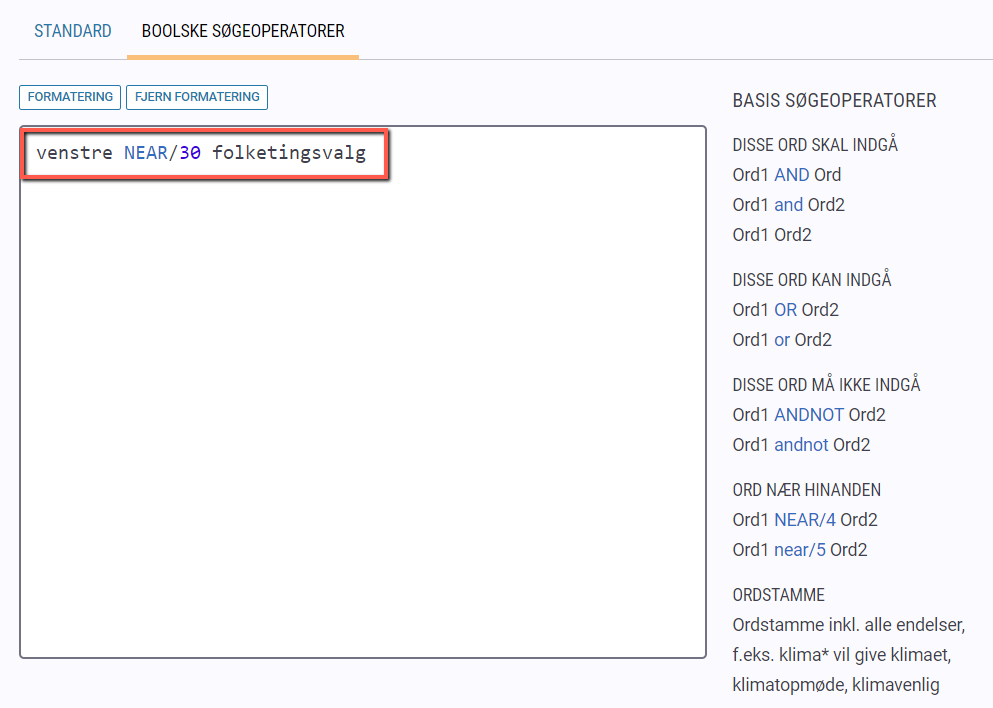Screen dimensions: 993x708
Task: Insert the uppercase OR operator
Action: 786,310
